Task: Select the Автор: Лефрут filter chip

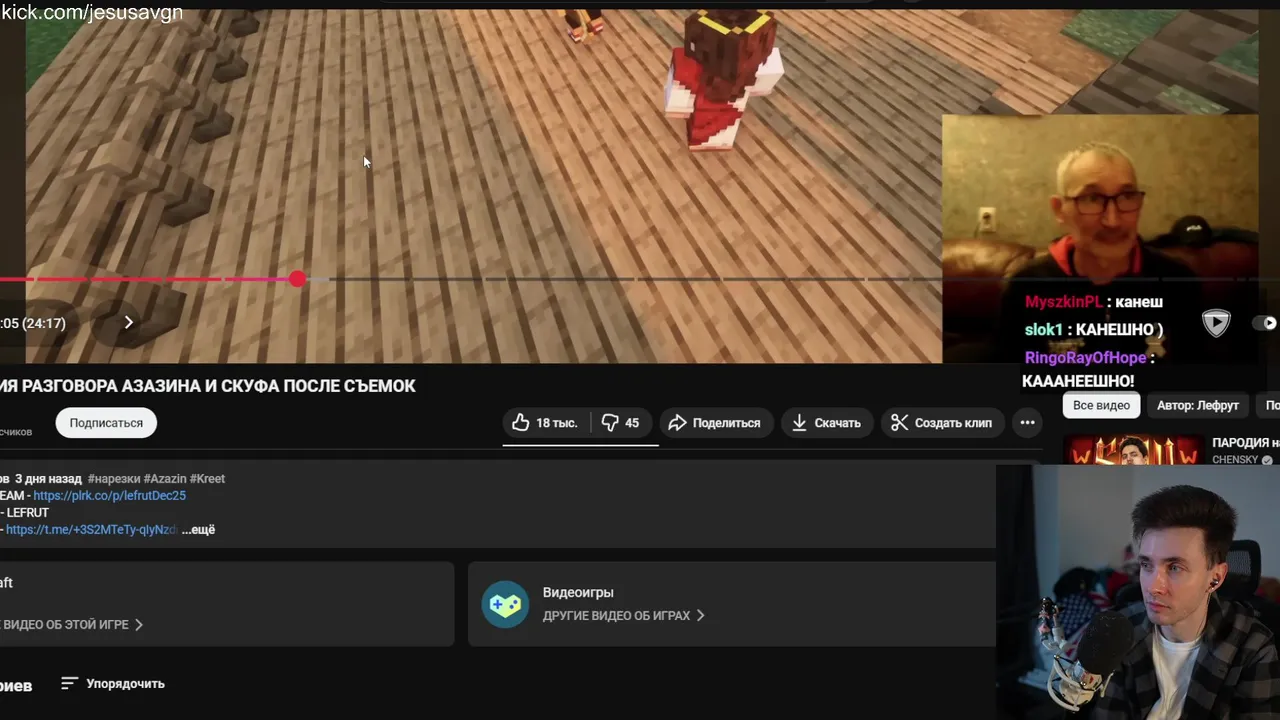Action: pyautogui.click(x=1198, y=405)
